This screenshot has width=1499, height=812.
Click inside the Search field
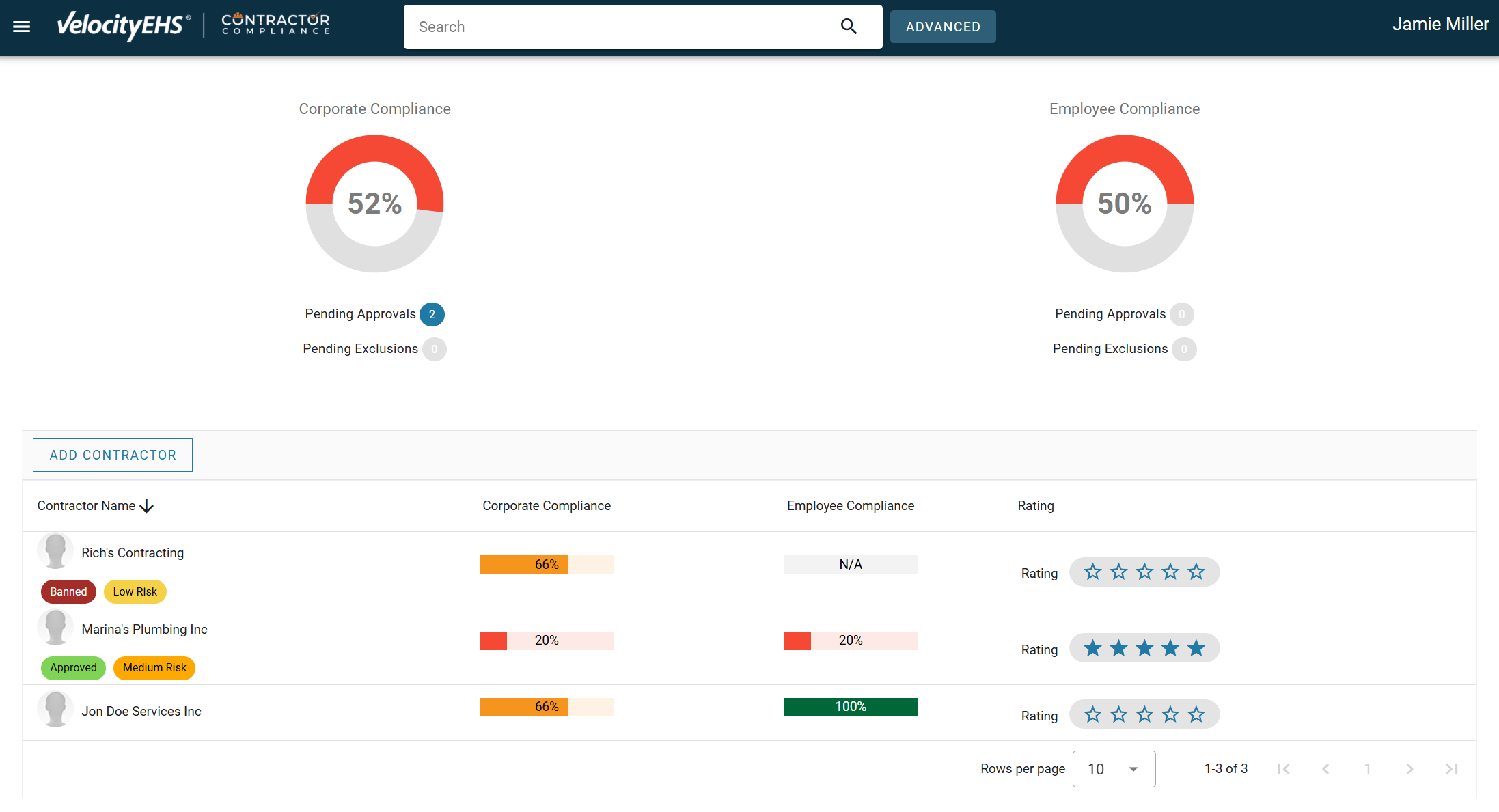[615, 27]
